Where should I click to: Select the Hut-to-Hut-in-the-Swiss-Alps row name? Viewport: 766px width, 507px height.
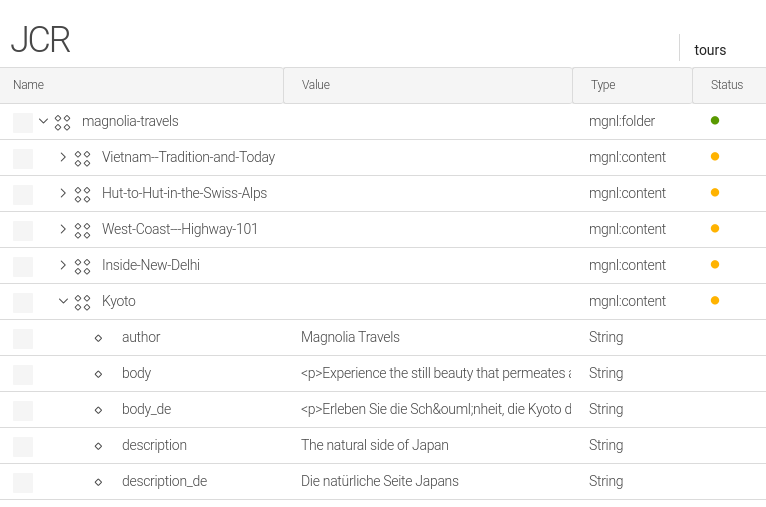185,193
